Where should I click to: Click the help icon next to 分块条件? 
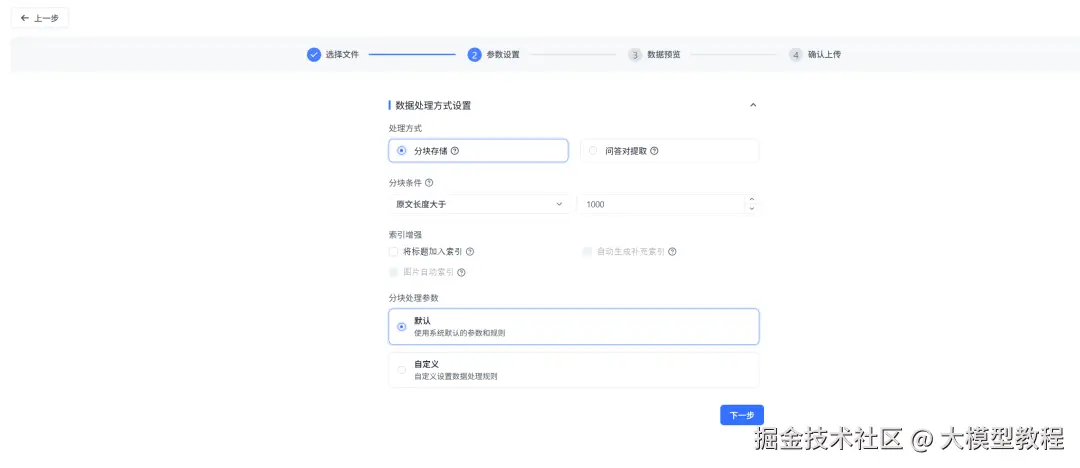point(429,183)
